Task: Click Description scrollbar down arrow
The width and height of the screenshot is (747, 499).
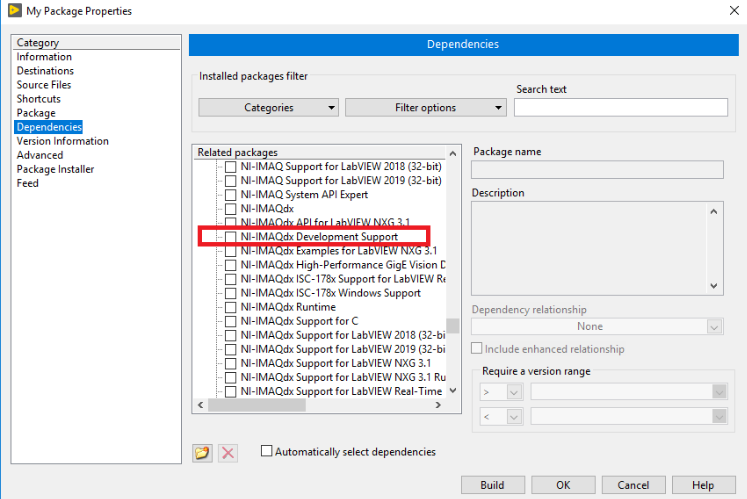Action: [714, 286]
